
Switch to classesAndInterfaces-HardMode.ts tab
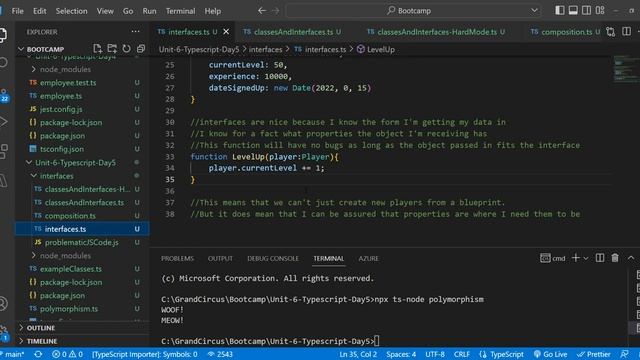[x=436, y=32]
